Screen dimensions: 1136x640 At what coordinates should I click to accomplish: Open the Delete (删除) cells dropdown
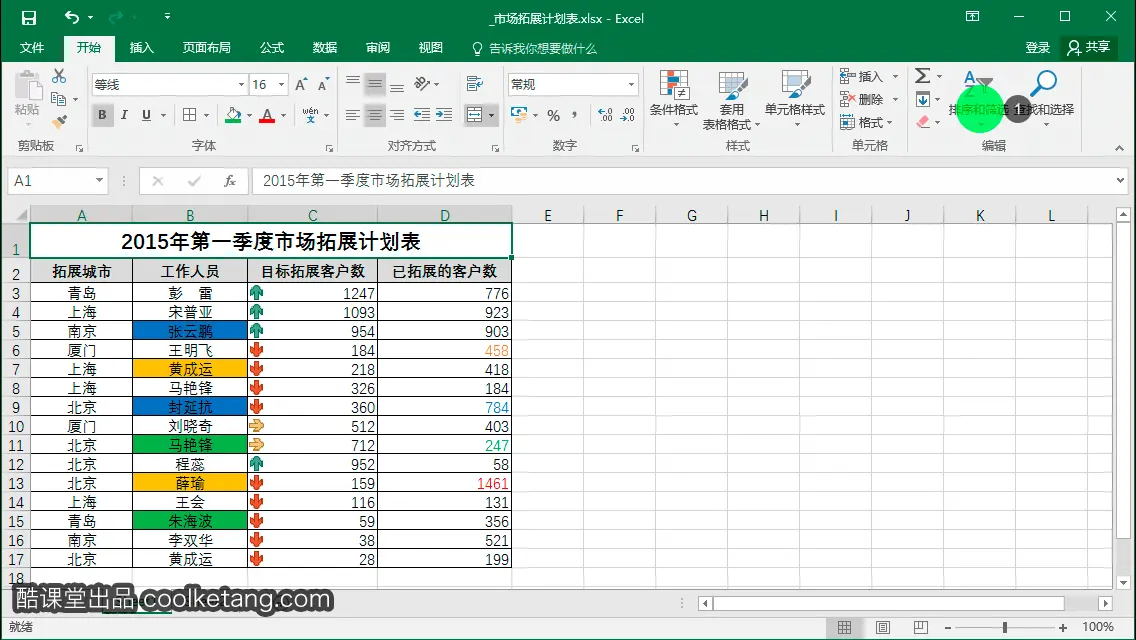click(869, 99)
